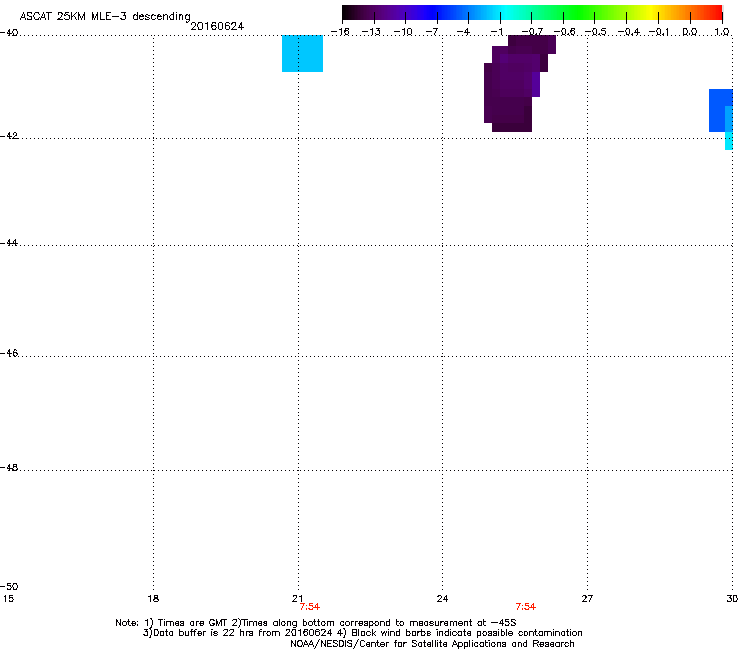Click longitude axis label 18
Screen dimensions: 740x650
(x=153, y=599)
